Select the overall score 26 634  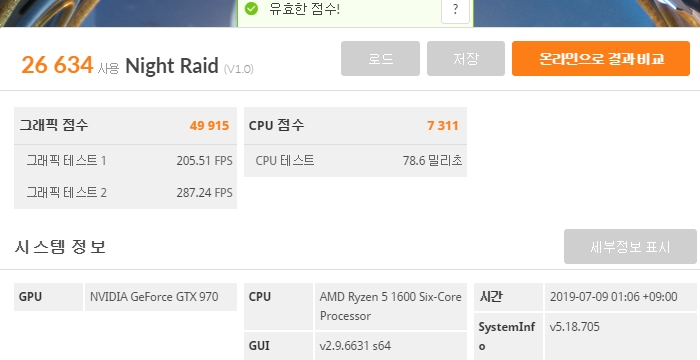click(57, 65)
